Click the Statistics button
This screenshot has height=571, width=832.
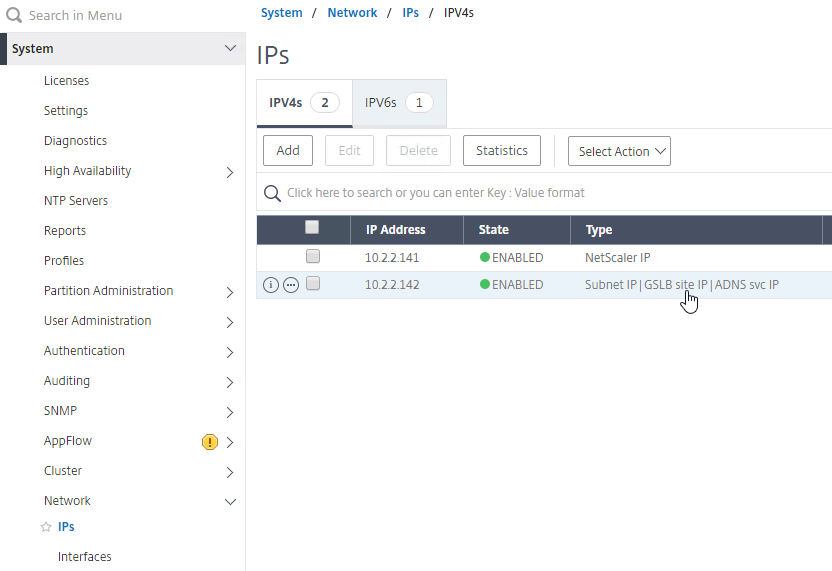(501, 151)
